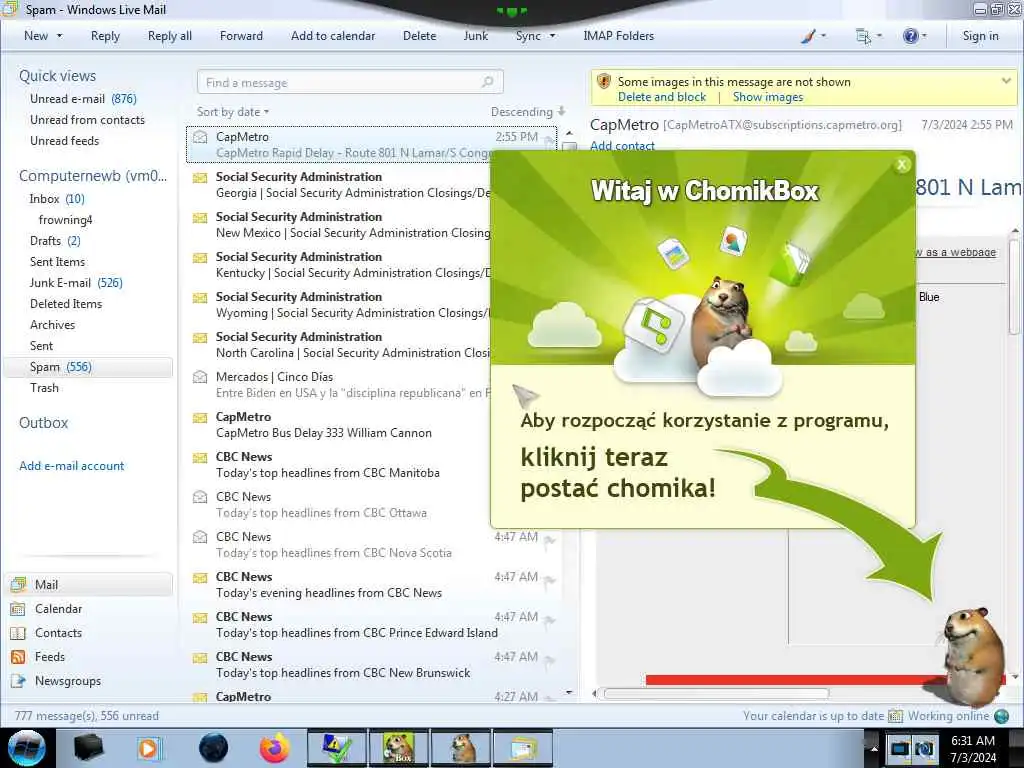
Task: Open Outbox in the folder pane
Action: pos(43,423)
